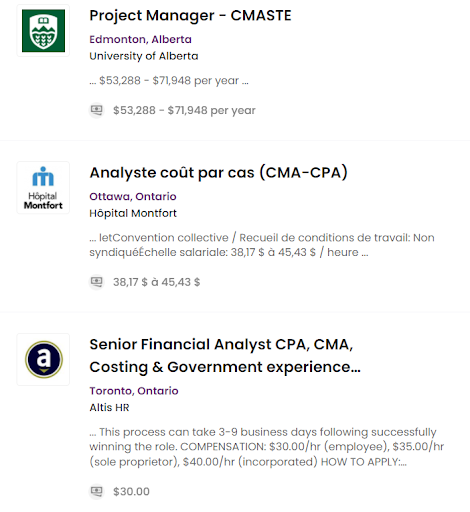The width and height of the screenshot is (470, 512).
Task: Open the Senior Financial Analyst CPA, CMA posting
Action: pos(225,356)
